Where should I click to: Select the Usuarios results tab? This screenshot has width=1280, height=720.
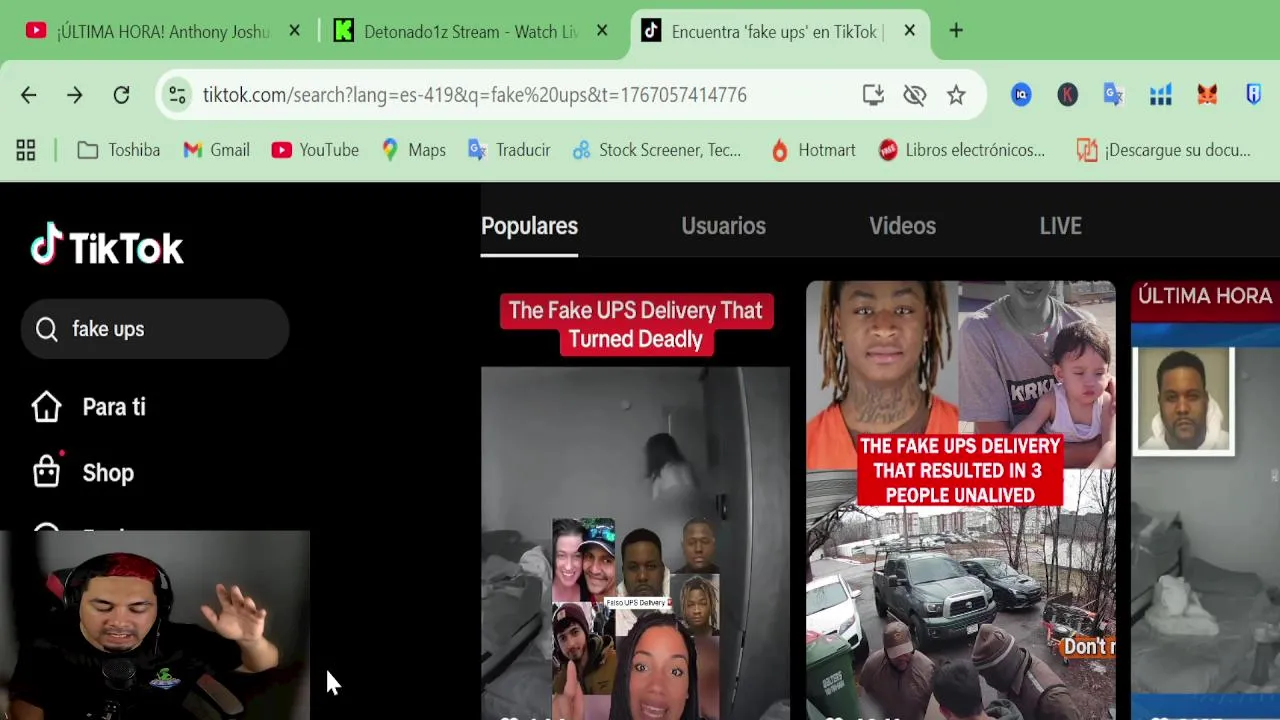coord(723,226)
